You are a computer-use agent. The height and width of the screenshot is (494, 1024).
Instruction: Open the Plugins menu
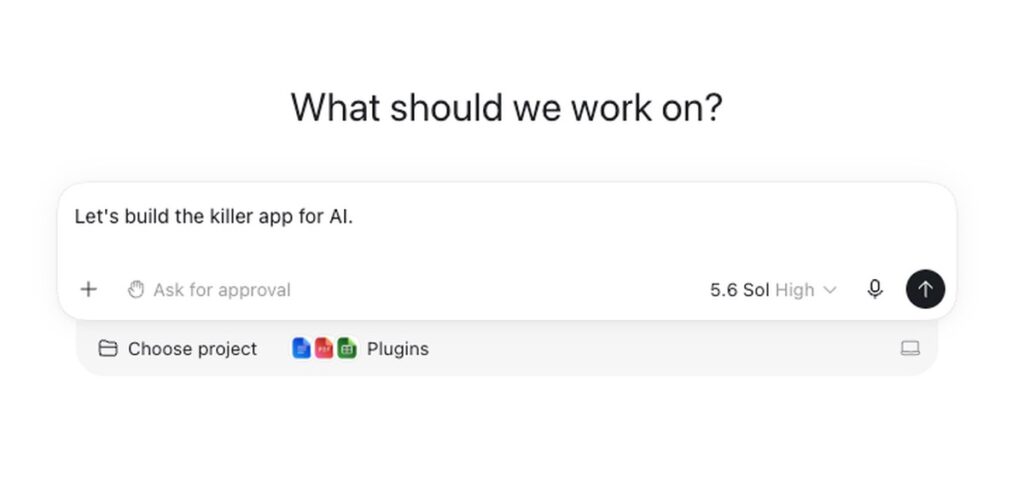click(x=360, y=349)
